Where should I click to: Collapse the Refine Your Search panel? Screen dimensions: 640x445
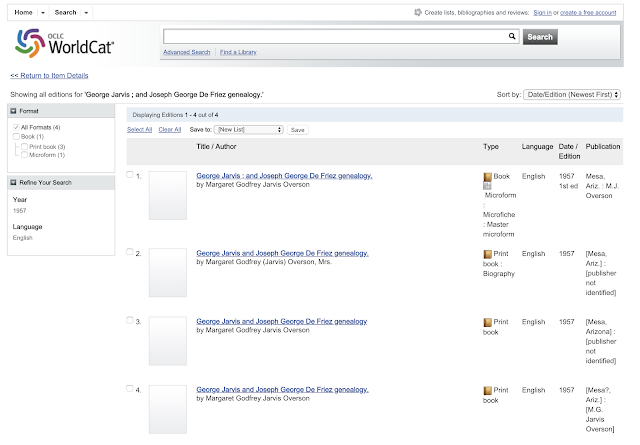point(15,182)
